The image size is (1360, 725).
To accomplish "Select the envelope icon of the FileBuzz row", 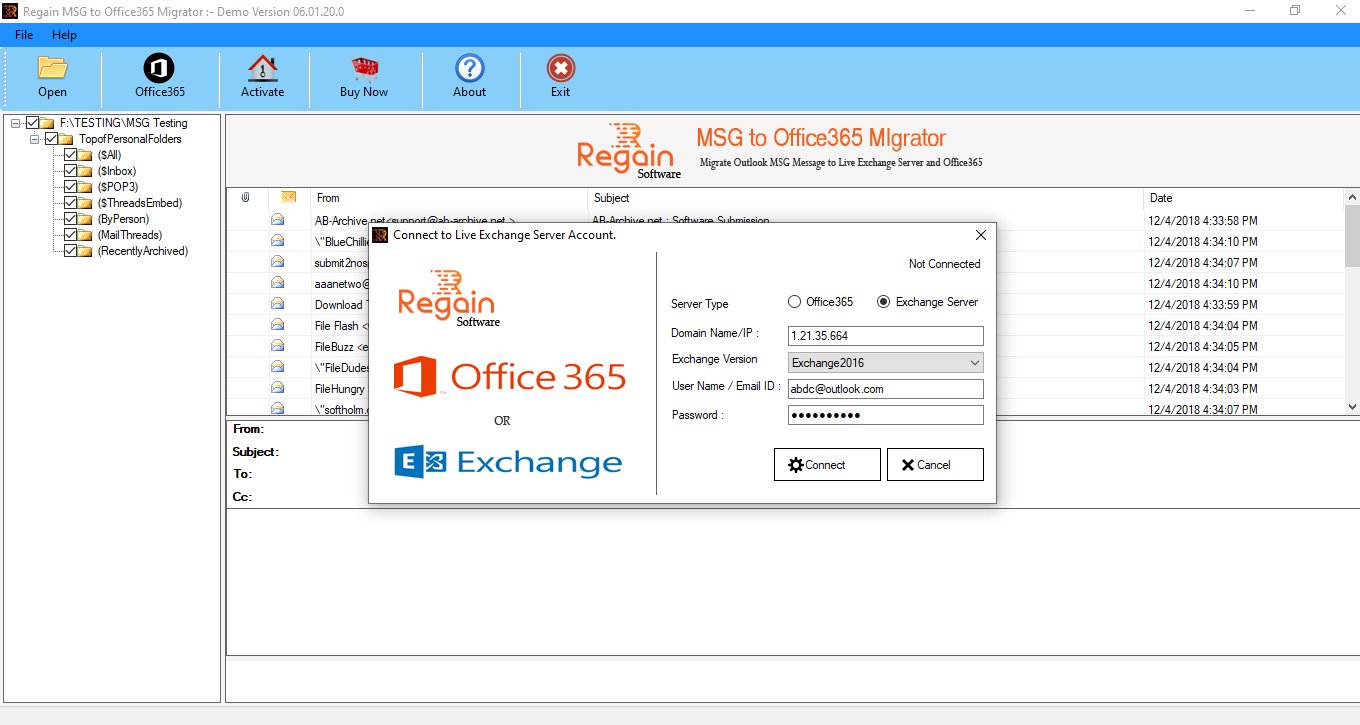I will click(x=277, y=346).
